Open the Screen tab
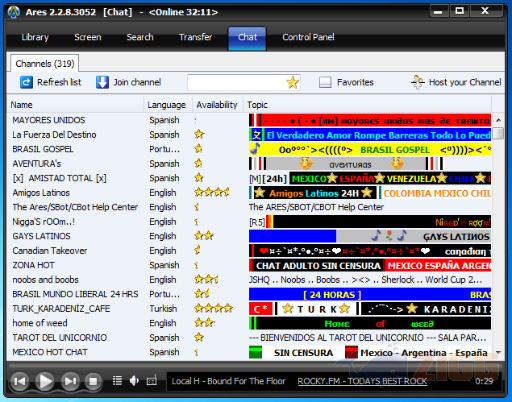Screen dimensions: 512x402 [88, 37]
